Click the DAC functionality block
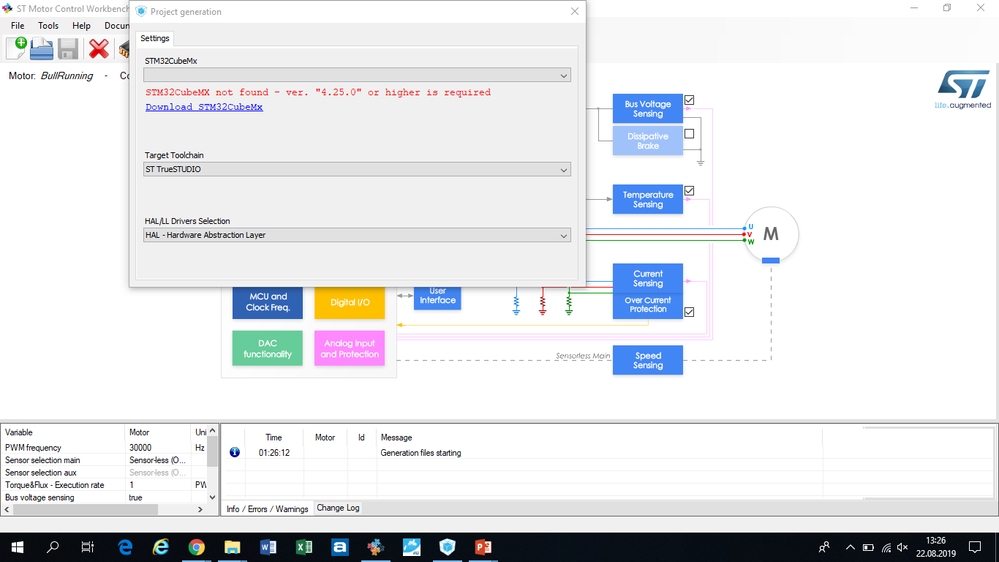Image resolution: width=999 pixels, height=562 pixels. click(268, 348)
